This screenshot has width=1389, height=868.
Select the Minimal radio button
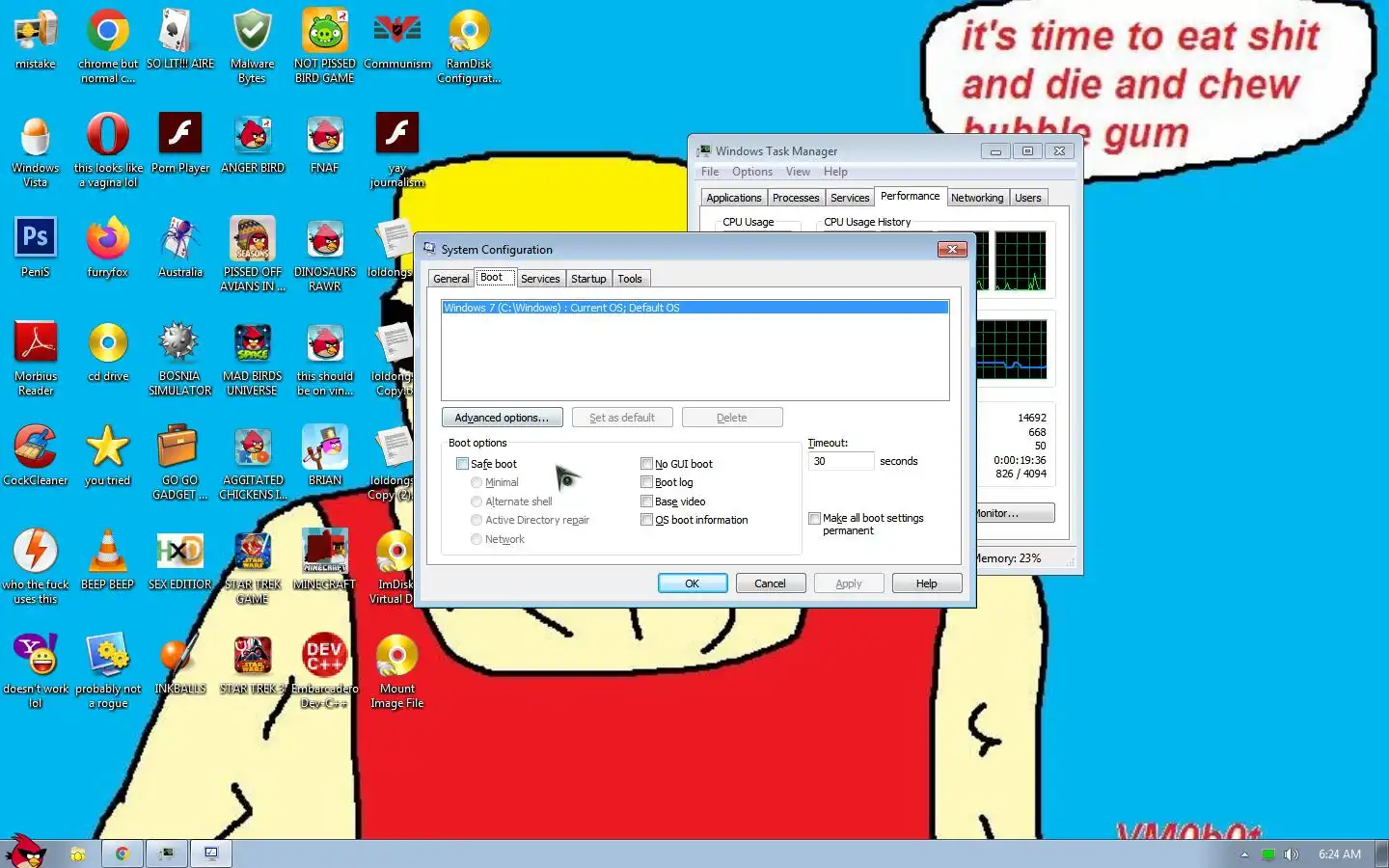tap(477, 482)
